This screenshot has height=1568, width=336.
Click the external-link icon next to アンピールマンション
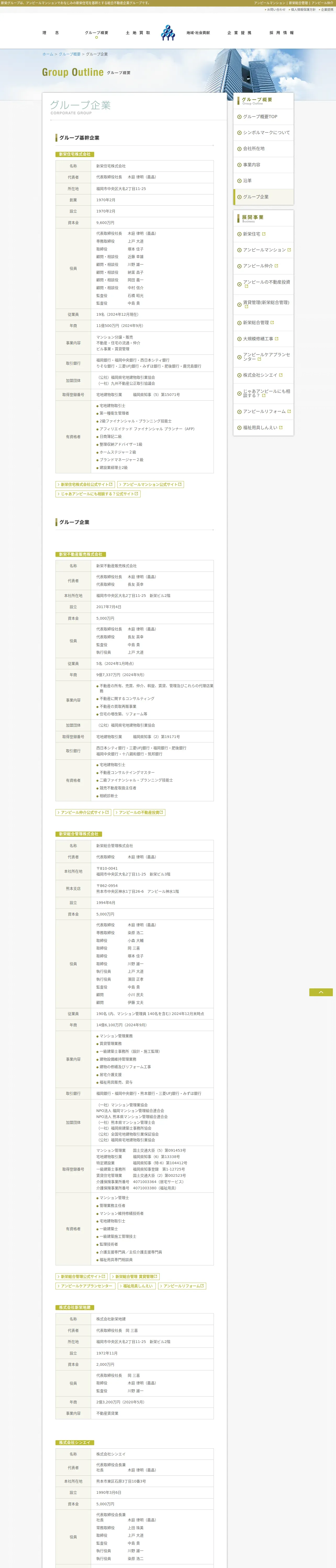click(289, 250)
